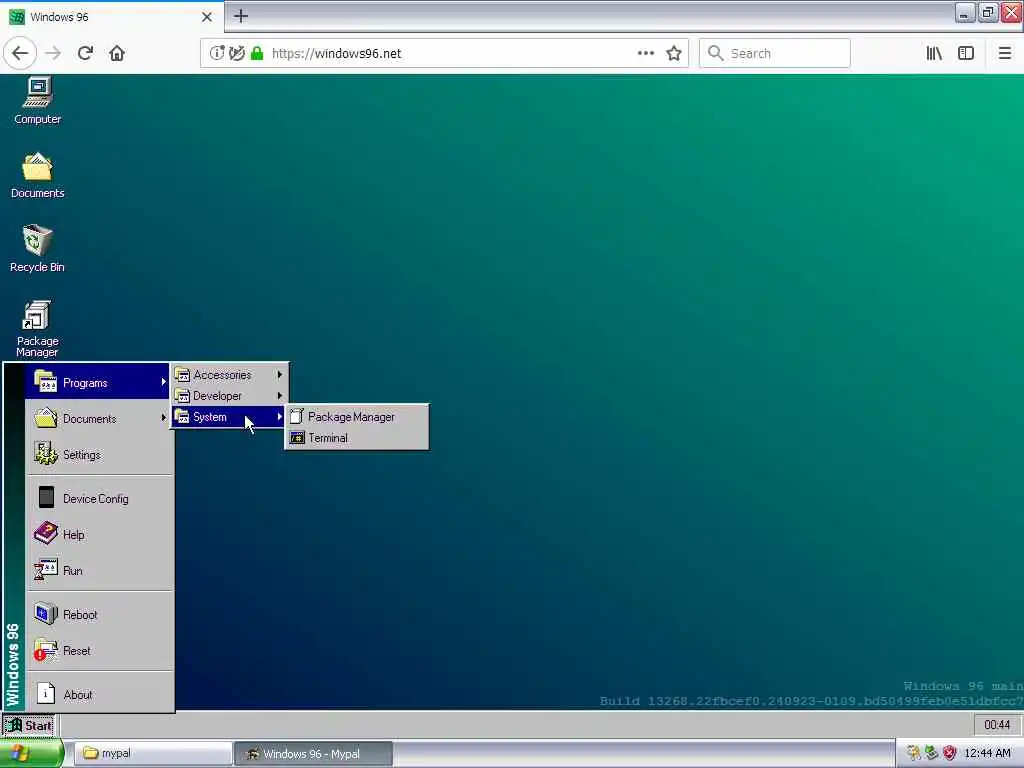1024x768 pixels.
Task: Open the browser hamburger menu
Action: (x=1005, y=53)
